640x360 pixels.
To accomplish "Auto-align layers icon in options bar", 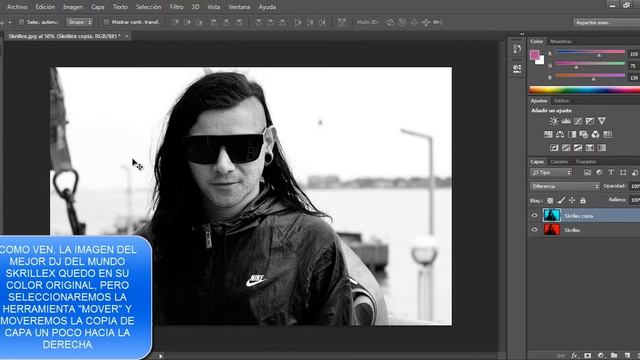I will coord(342,22).
